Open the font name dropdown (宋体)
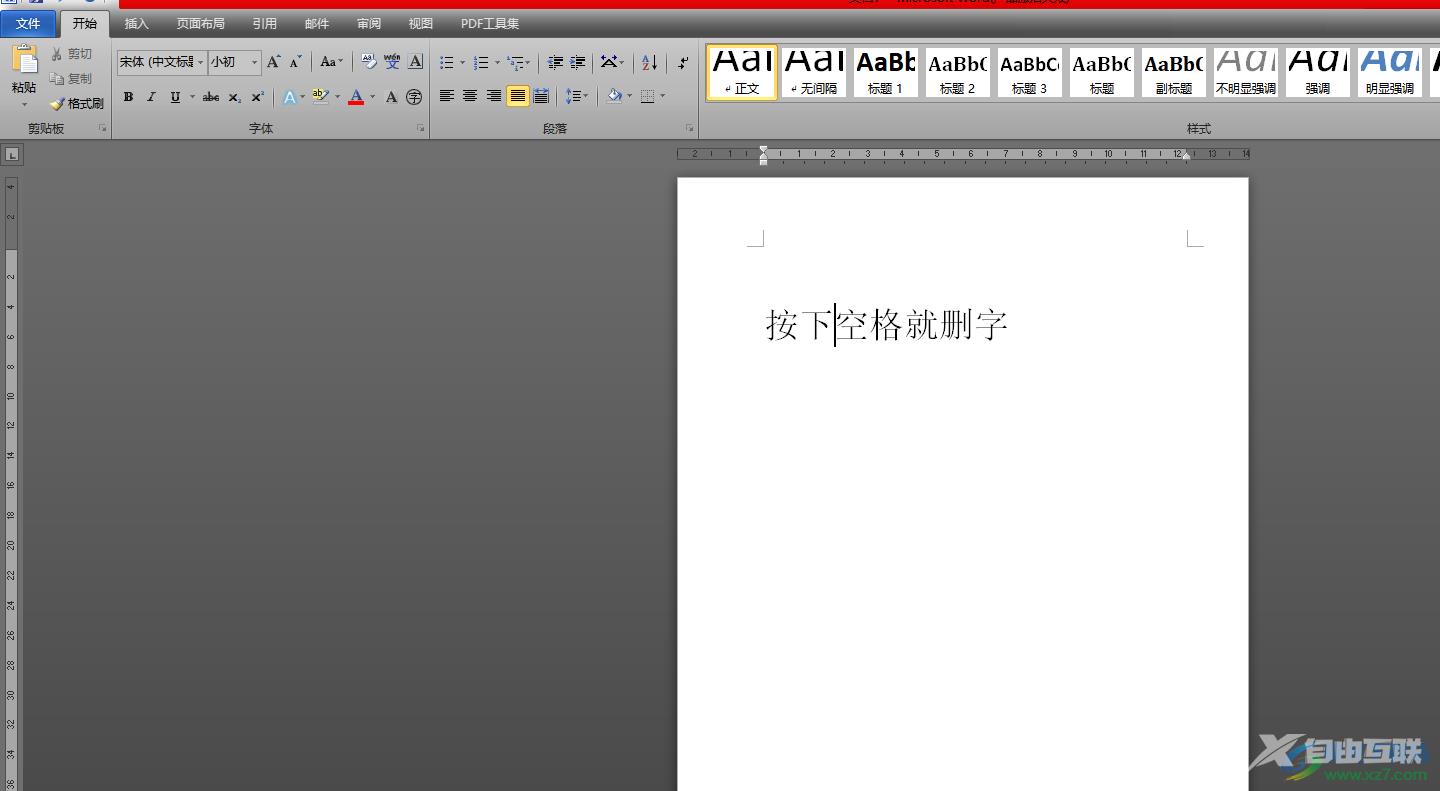1440x791 pixels. pos(200,62)
